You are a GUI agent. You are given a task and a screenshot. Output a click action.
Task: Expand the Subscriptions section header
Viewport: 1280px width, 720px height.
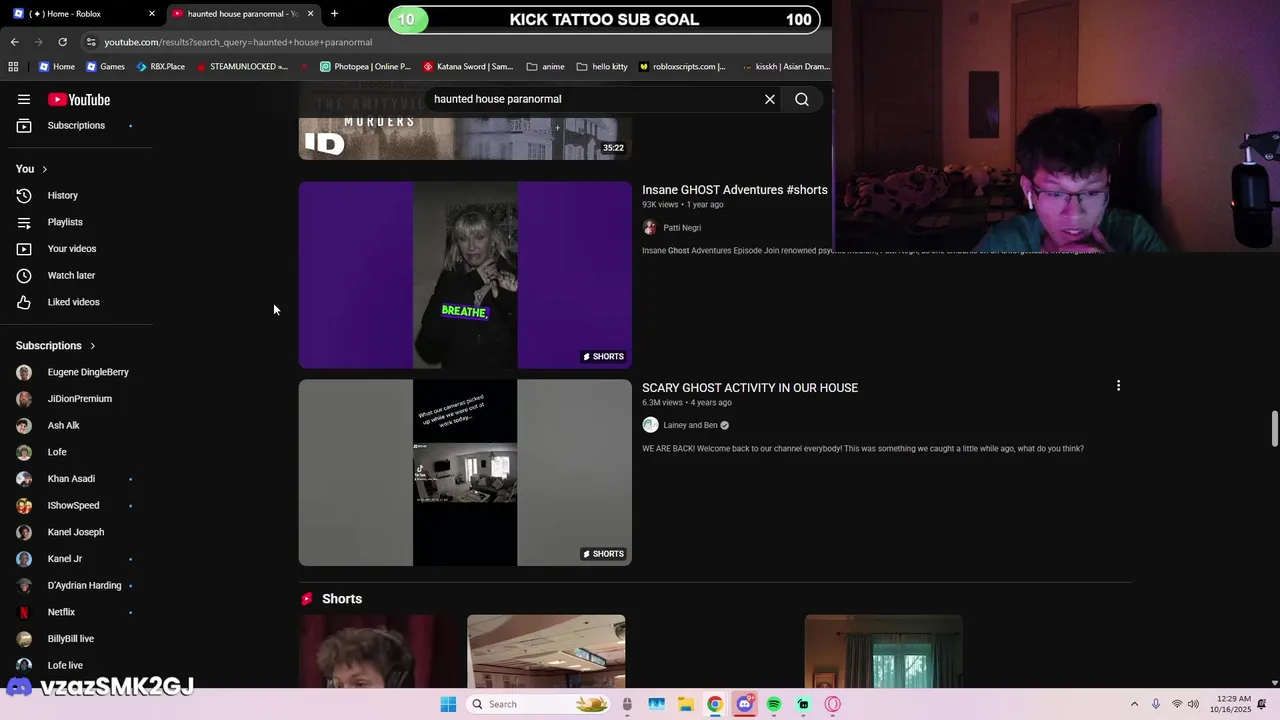56,345
